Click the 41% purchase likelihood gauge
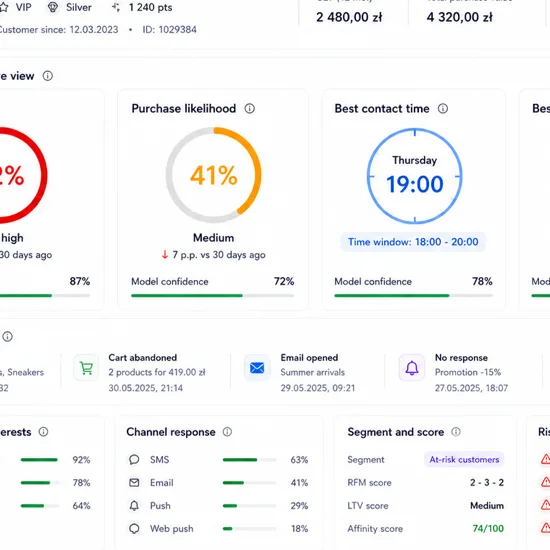The height and width of the screenshot is (550, 550). (214, 175)
